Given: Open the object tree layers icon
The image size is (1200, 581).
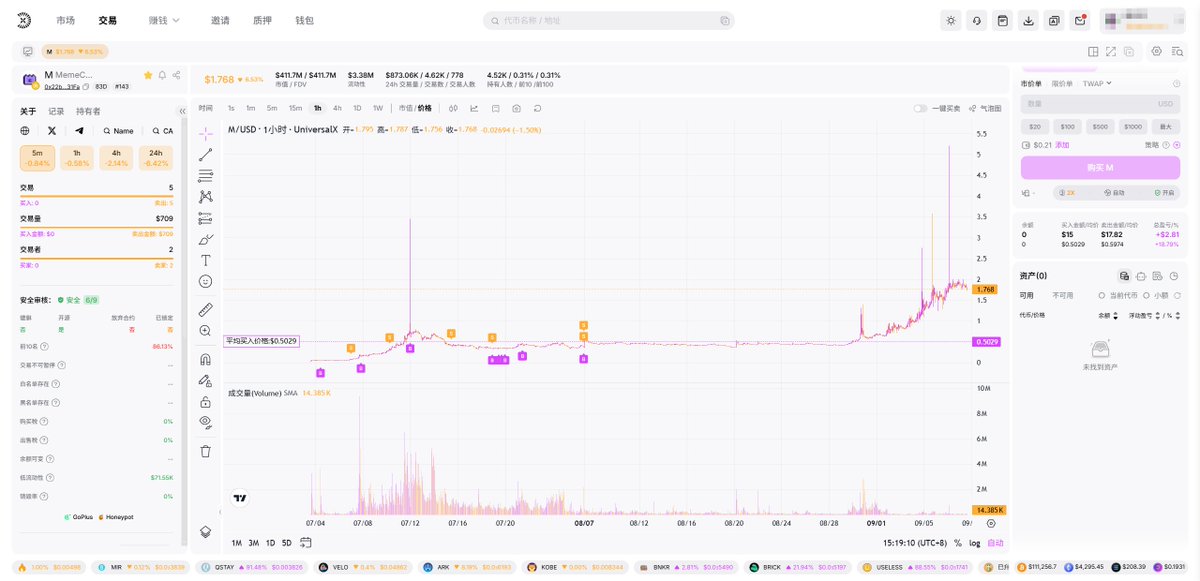Looking at the screenshot, I should point(206,531).
